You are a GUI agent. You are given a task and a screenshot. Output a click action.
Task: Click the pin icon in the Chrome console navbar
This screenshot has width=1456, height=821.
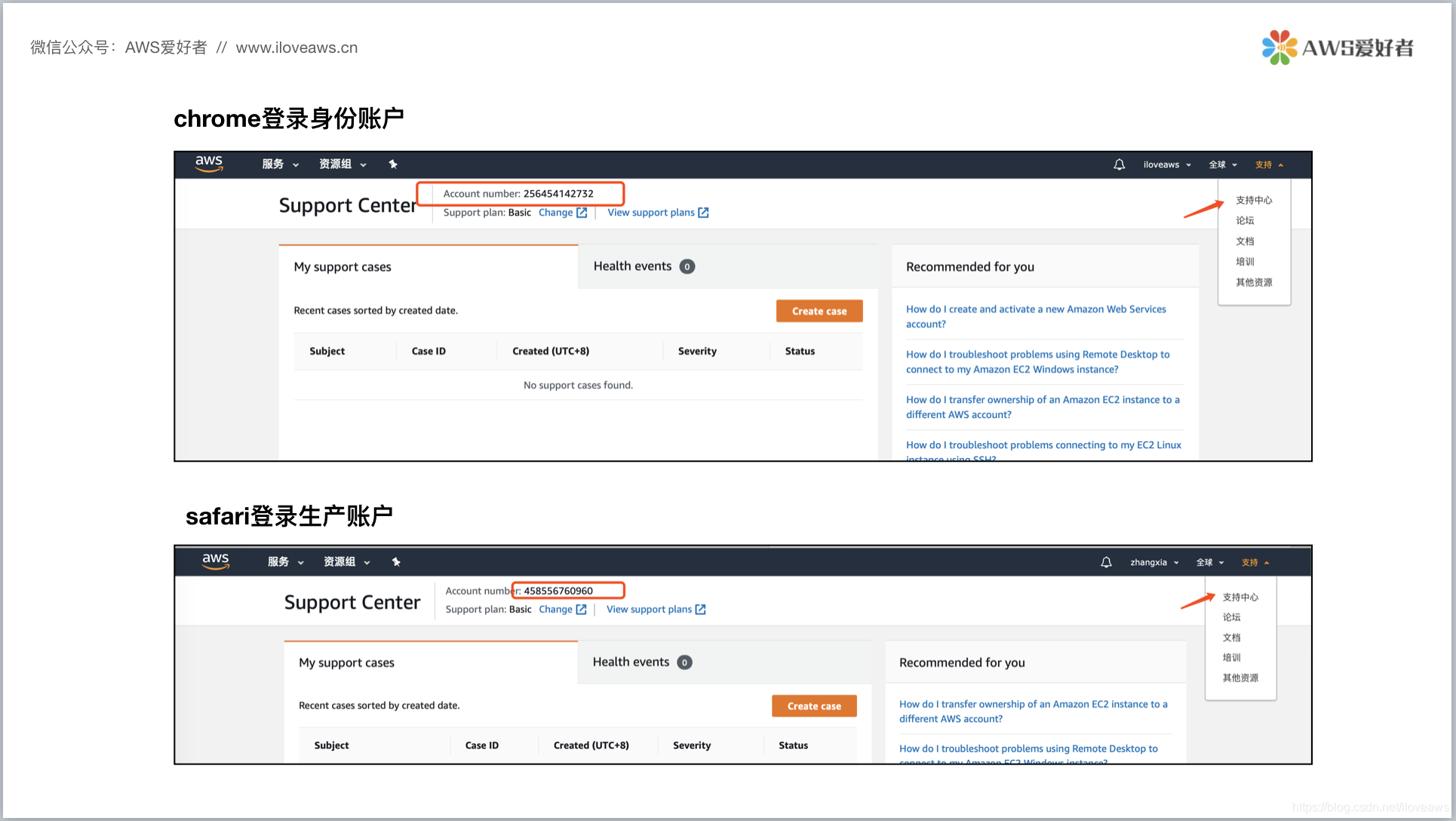(393, 165)
